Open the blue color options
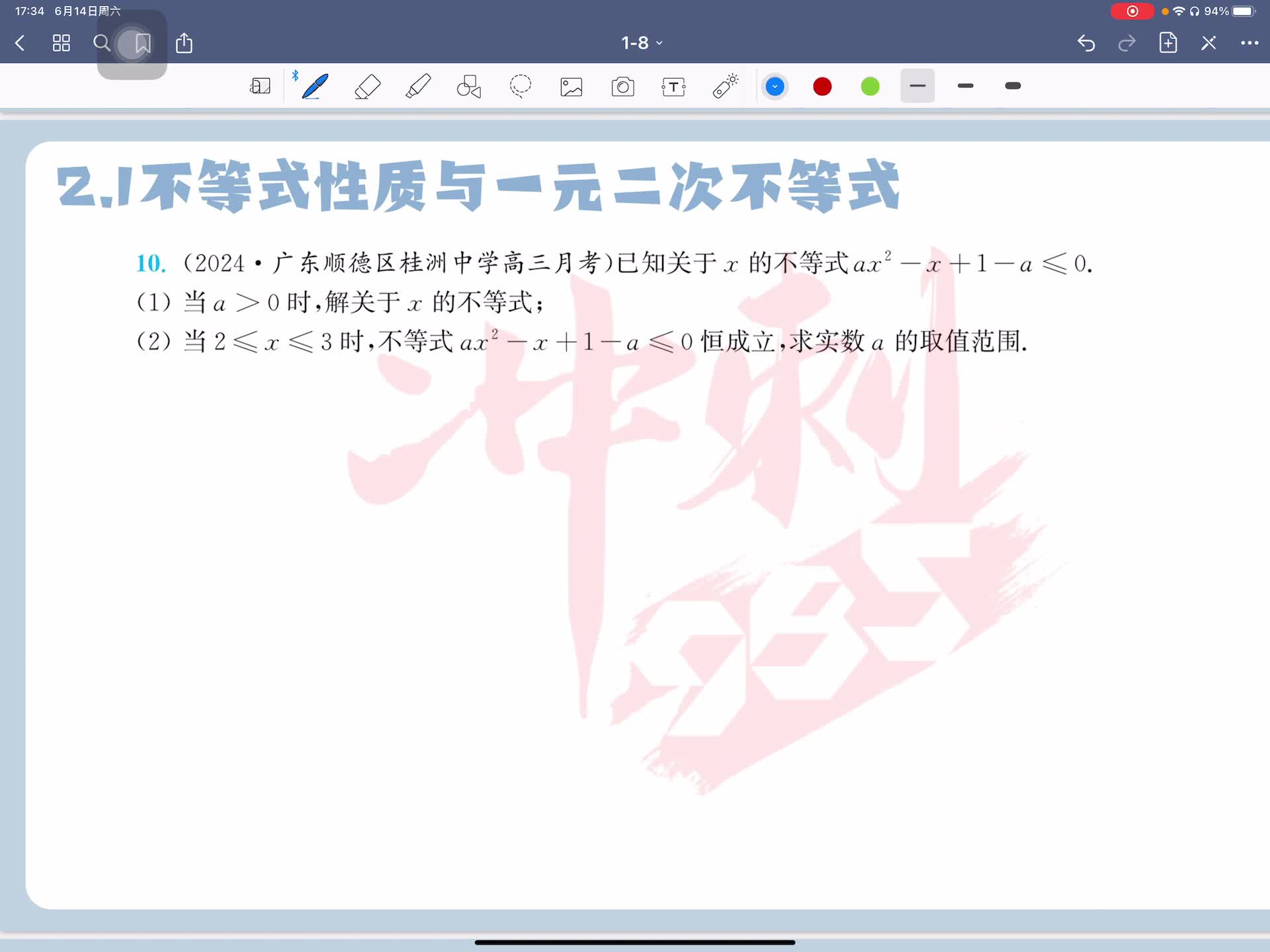This screenshot has height=952, width=1270. [775, 87]
